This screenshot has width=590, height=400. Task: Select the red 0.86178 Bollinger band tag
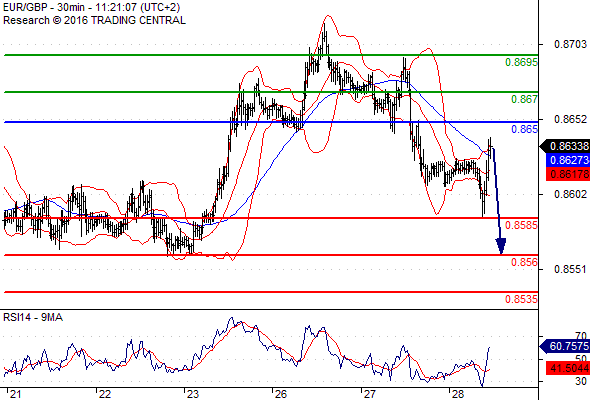(568, 174)
